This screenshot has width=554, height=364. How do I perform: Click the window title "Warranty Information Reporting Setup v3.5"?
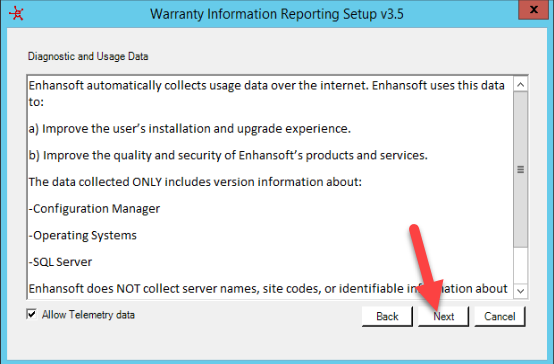[277, 14]
